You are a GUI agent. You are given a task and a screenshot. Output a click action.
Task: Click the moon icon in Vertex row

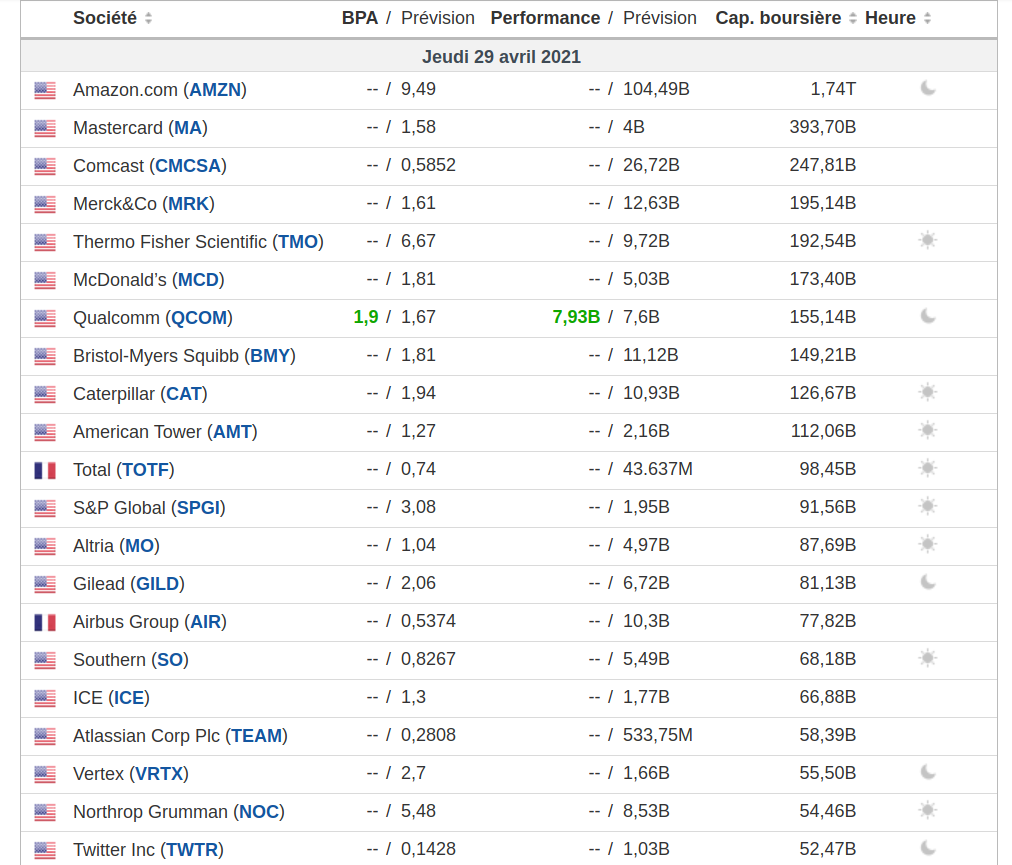coord(928,772)
